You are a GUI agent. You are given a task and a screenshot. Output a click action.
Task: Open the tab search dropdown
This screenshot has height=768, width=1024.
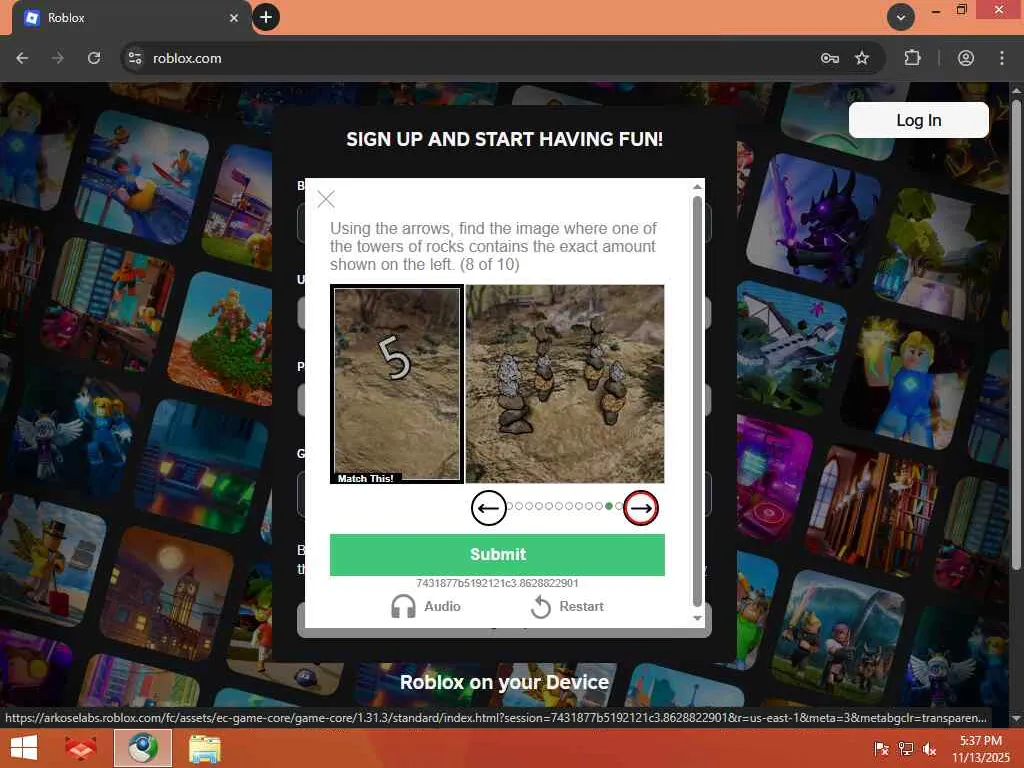pyautogui.click(x=901, y=18)
